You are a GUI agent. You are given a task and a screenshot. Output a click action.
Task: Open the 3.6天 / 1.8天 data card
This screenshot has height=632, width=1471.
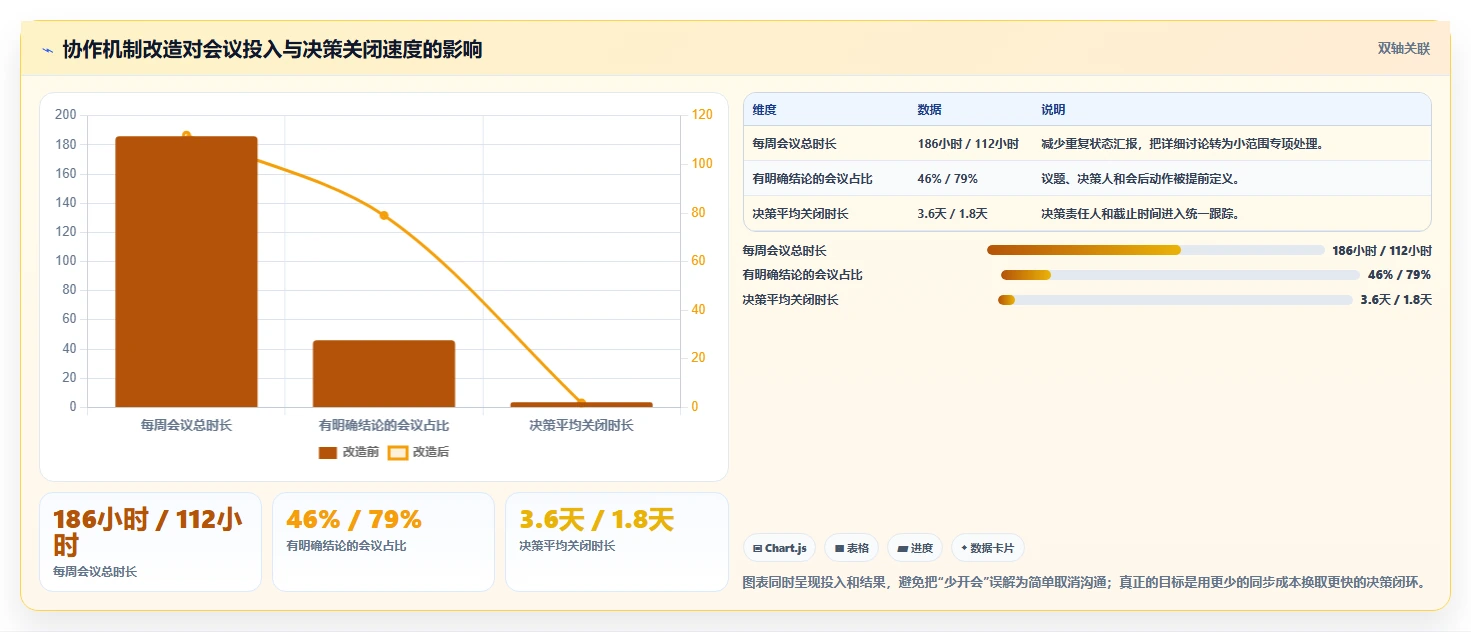coord(617,542)
